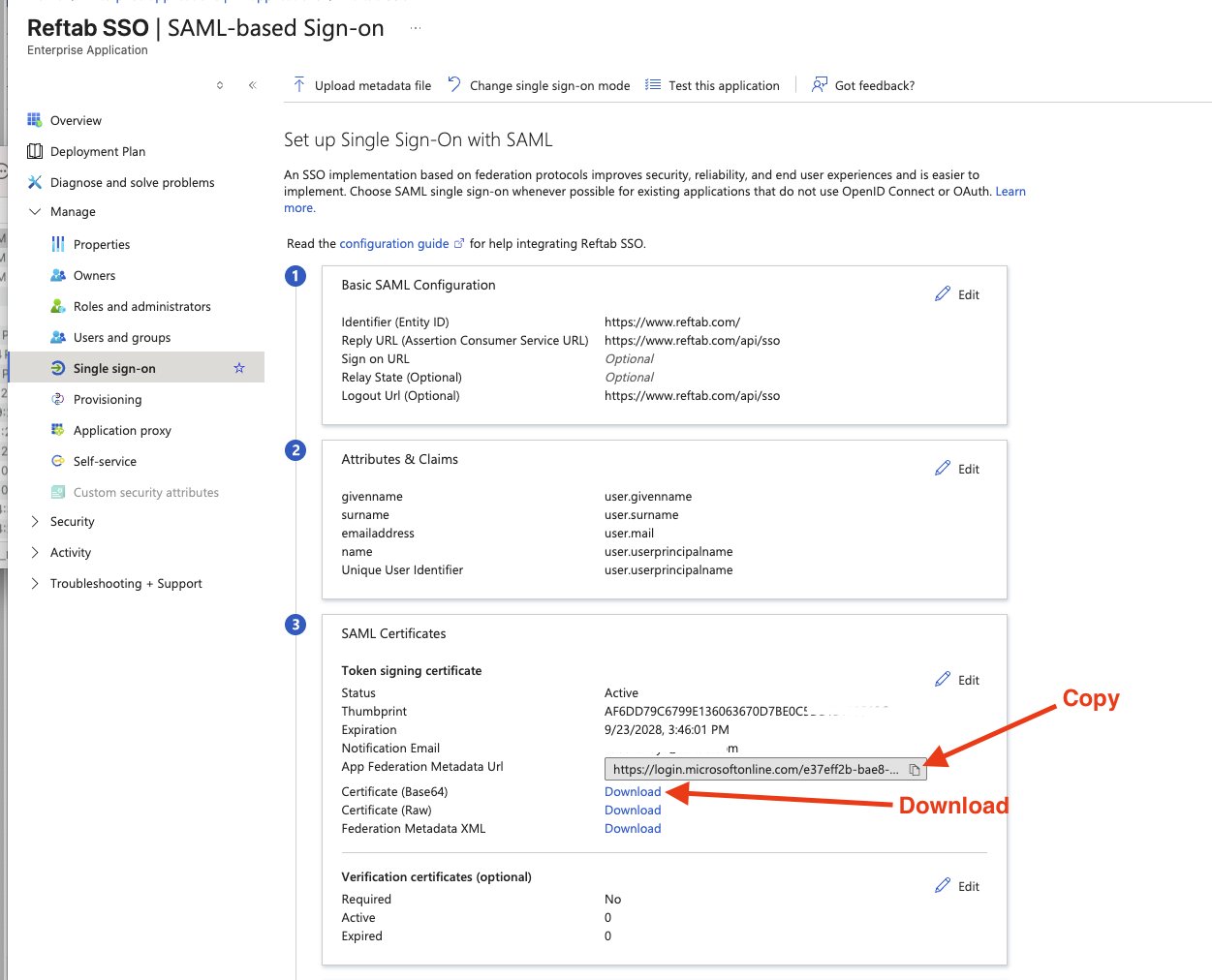Viewport: 1212px width, 980px height.
Task: Edit the Attributes & Claims section
Action: [x=956, y=469]
